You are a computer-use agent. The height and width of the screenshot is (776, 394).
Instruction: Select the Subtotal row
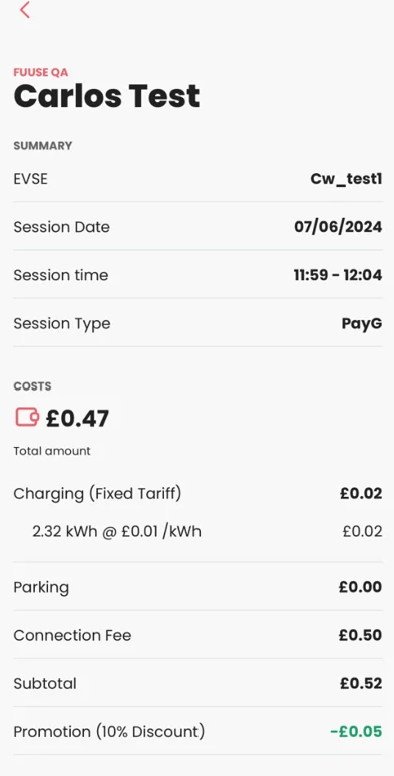[x=197, y=683]
